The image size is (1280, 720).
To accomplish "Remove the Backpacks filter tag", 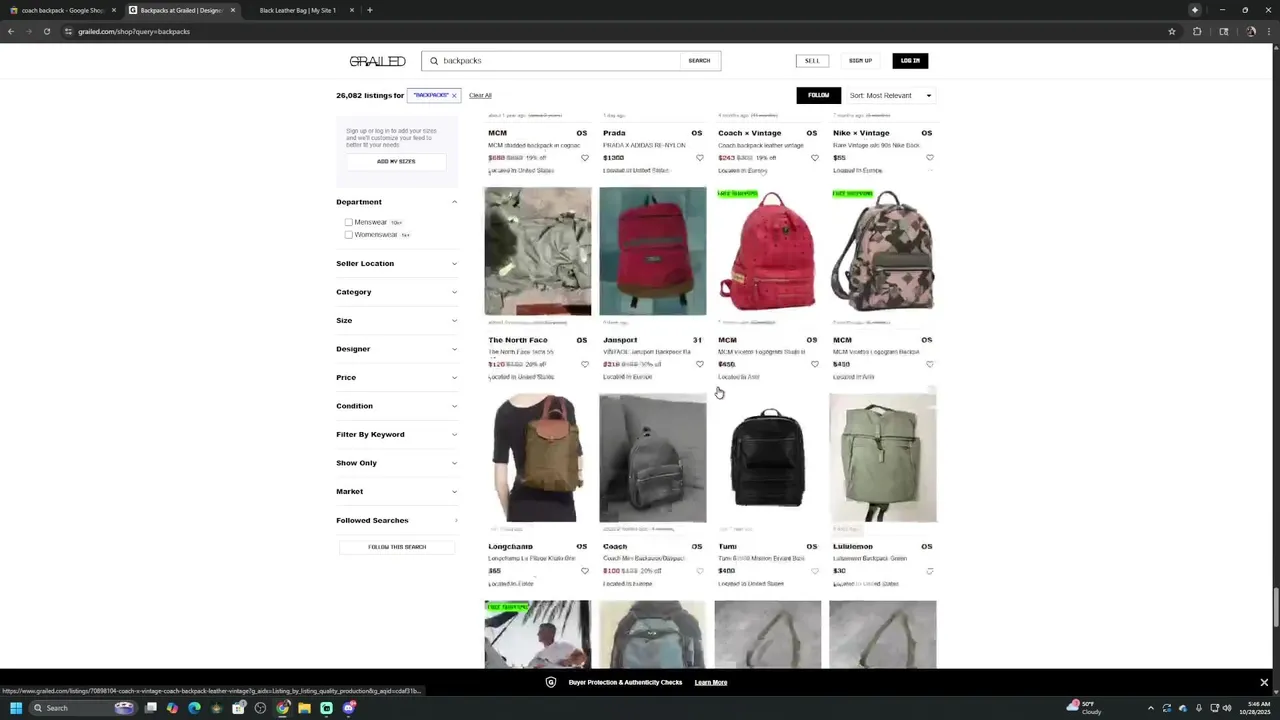I will [x=454, y=96].
